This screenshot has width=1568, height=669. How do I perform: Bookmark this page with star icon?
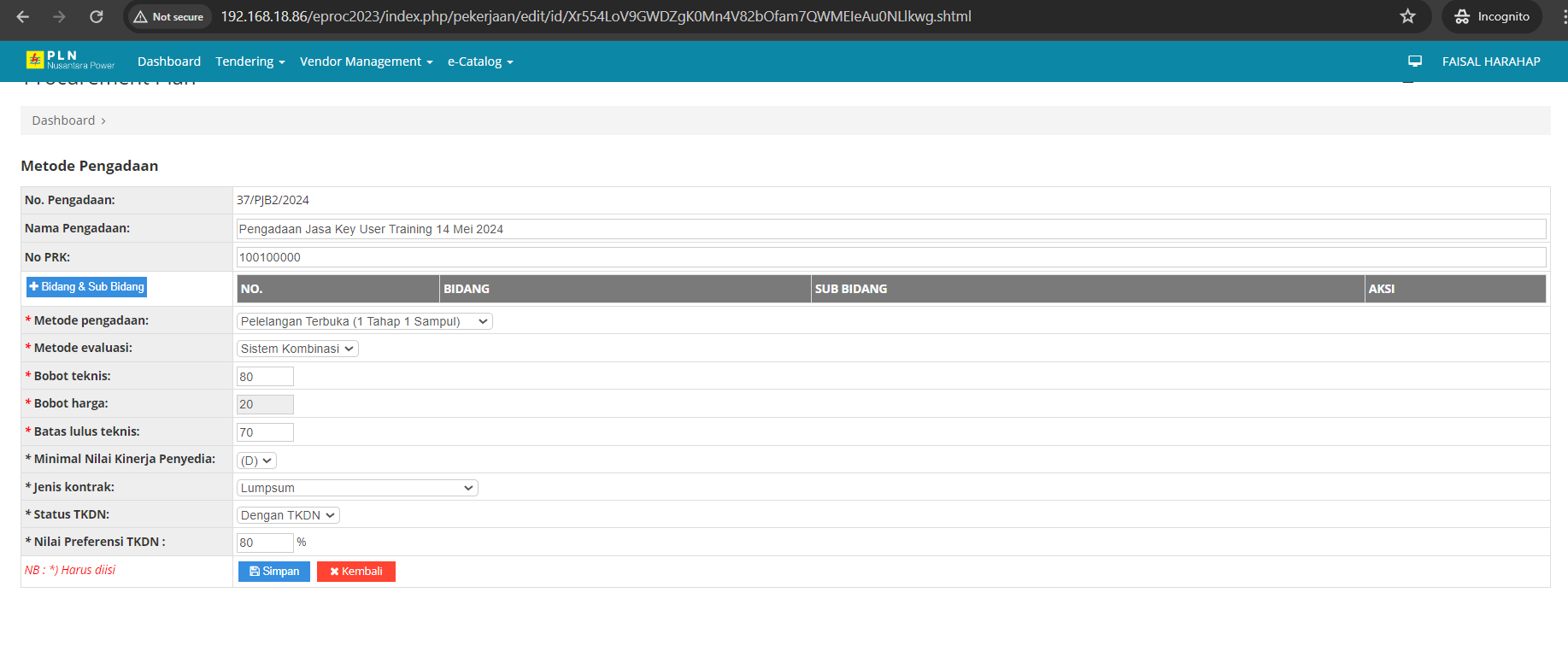pyautogui.click(x=1407, y=16)
